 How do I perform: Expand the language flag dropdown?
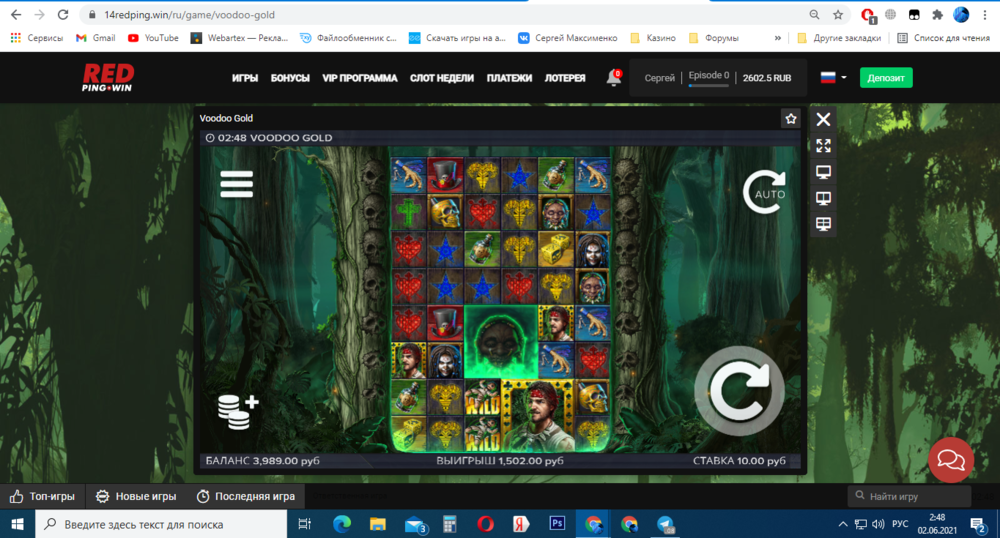833,78
